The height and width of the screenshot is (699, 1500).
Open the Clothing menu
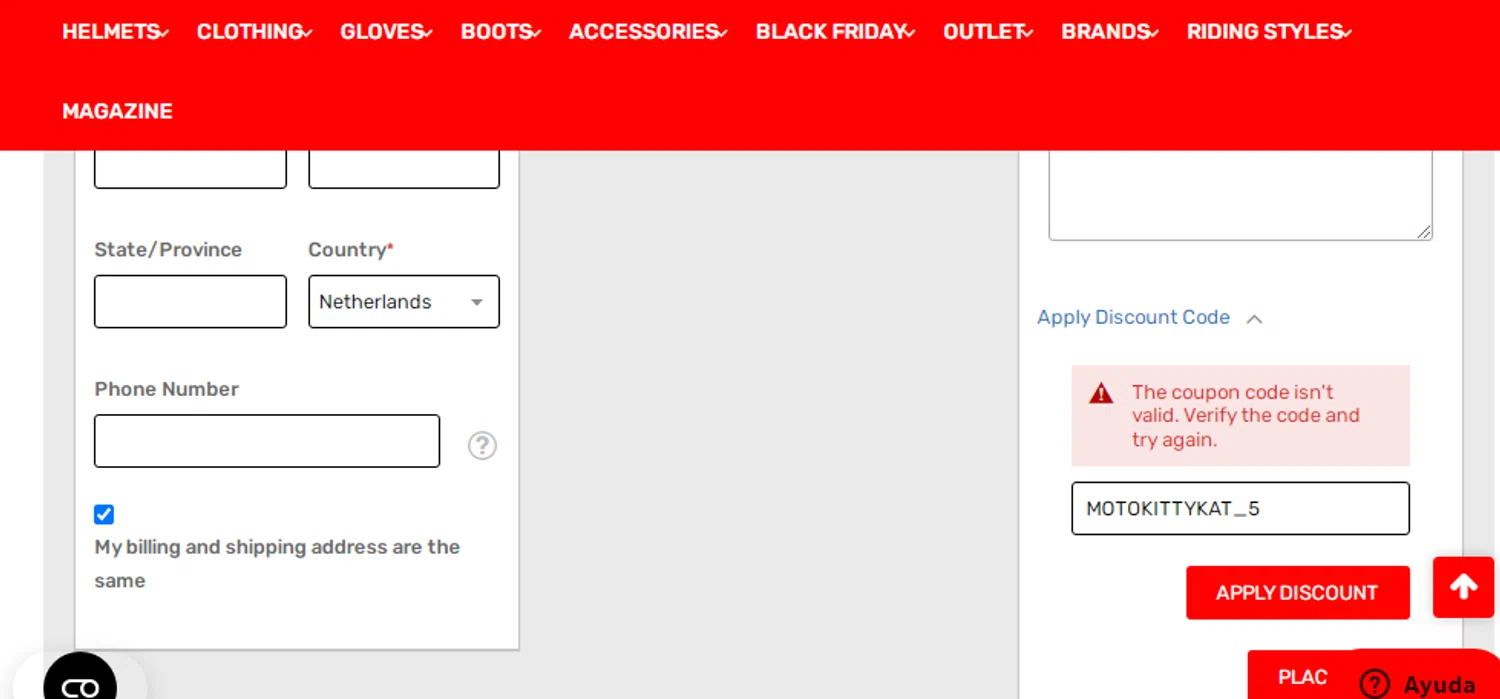click(254, 32)
